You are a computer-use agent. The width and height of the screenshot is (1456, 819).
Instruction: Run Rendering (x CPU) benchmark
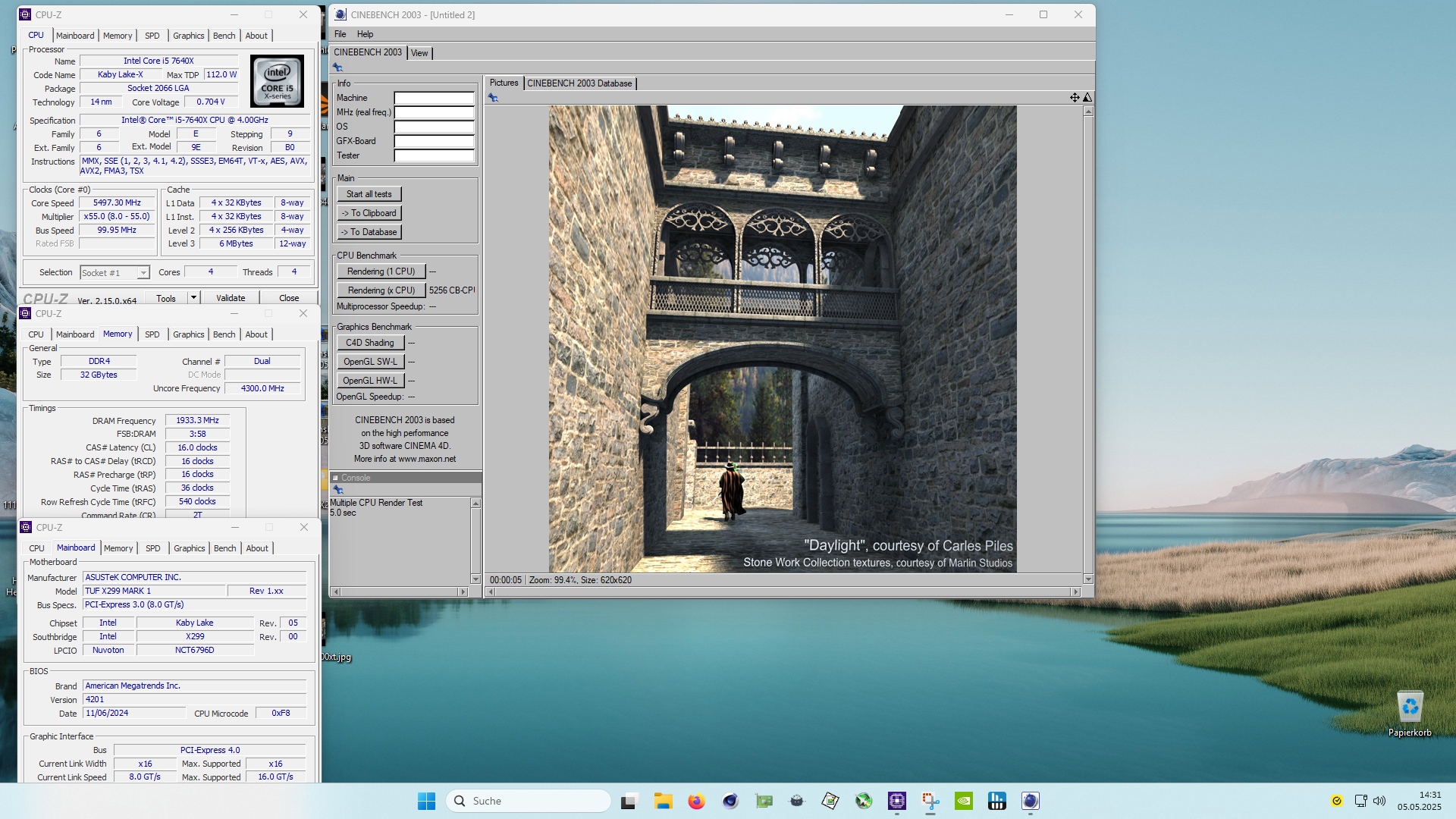381,290
